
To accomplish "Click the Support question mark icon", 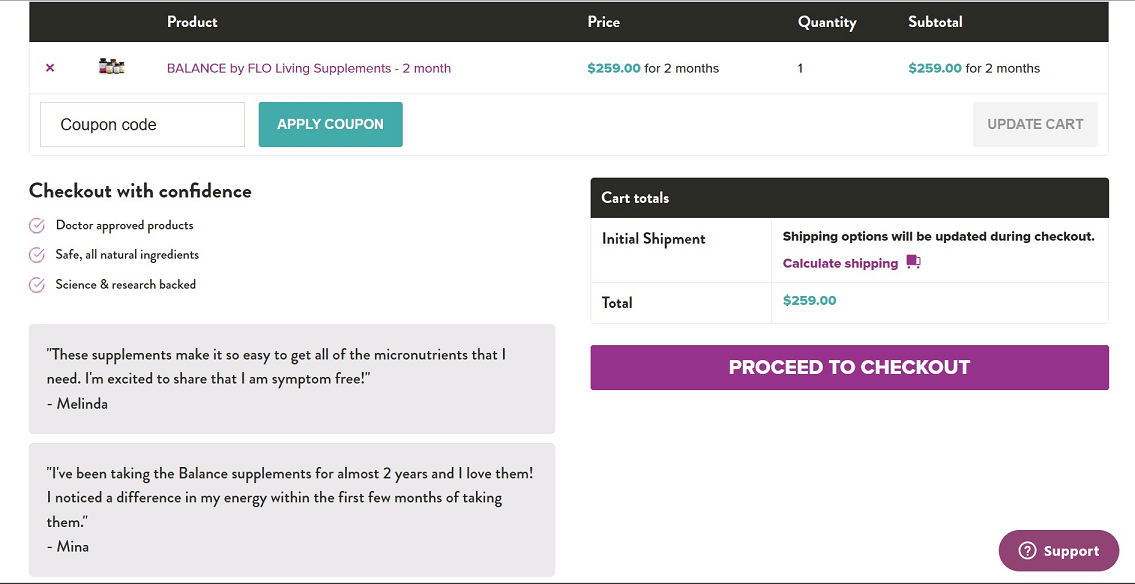I will (x=1026, y=551).
